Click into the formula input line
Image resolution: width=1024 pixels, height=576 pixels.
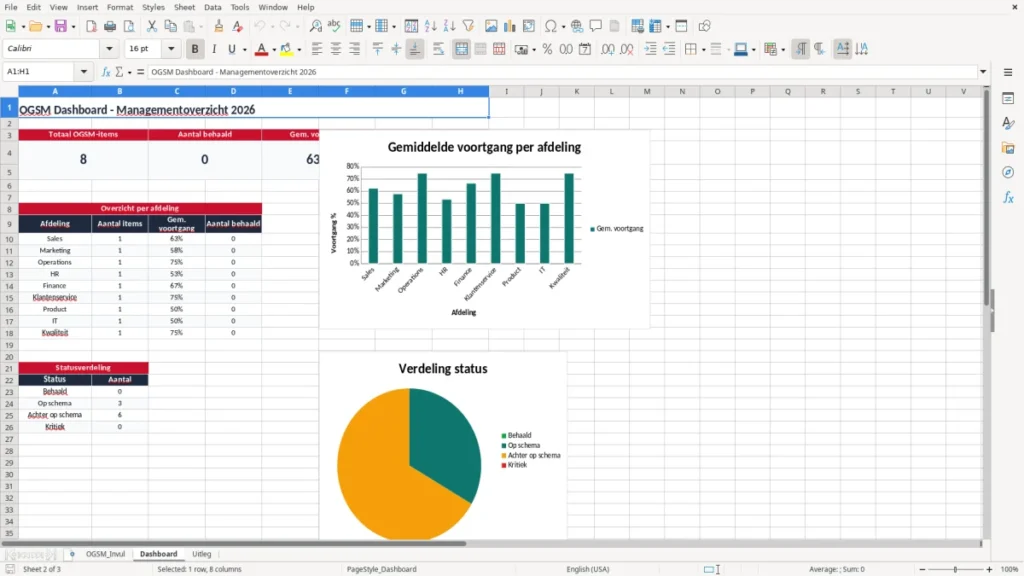tap(562, 72)
